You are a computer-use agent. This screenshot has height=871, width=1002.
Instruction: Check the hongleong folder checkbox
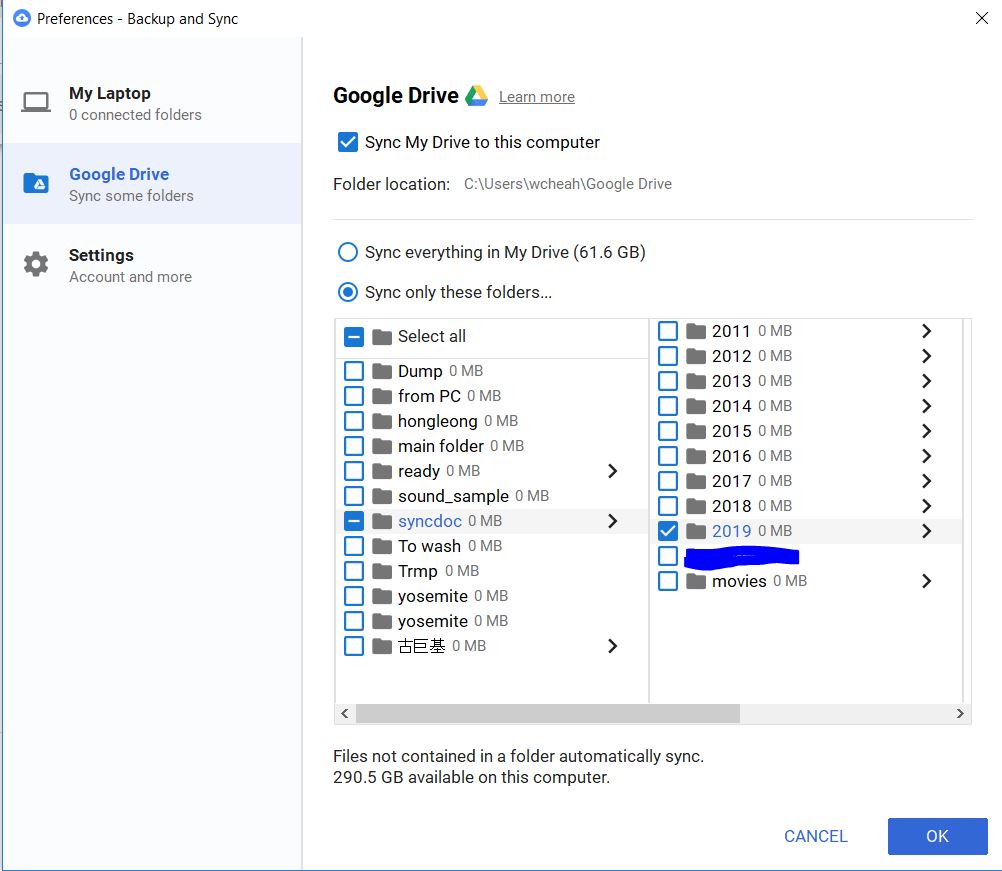tap(354, 421)
